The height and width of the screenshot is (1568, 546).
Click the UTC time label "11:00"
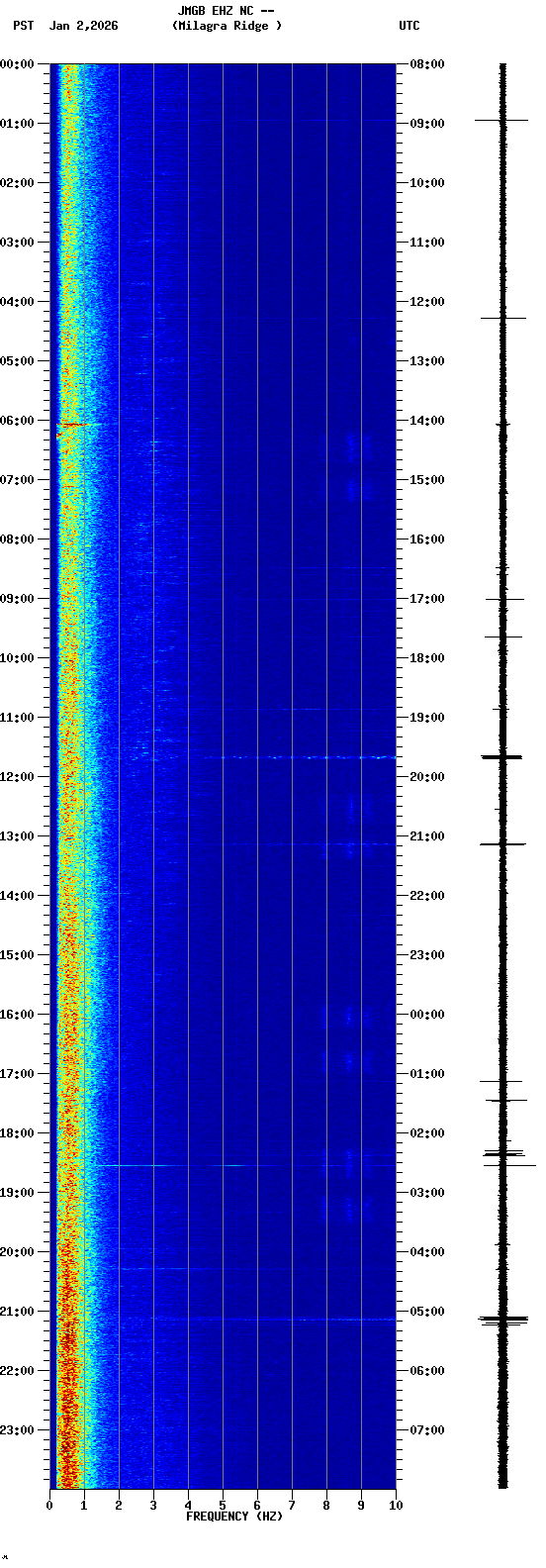click(427, 243)
